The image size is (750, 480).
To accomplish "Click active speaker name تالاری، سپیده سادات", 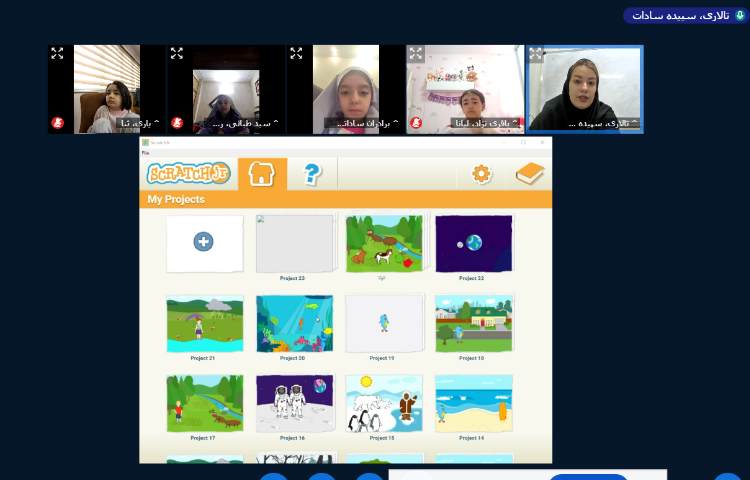I will (x=681, y=15).
